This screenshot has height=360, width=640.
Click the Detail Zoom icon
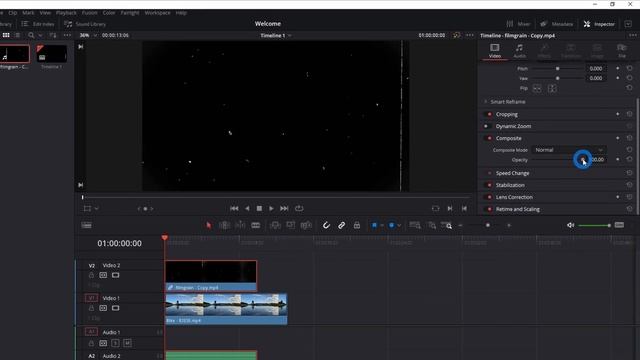[x=432, y=225]
